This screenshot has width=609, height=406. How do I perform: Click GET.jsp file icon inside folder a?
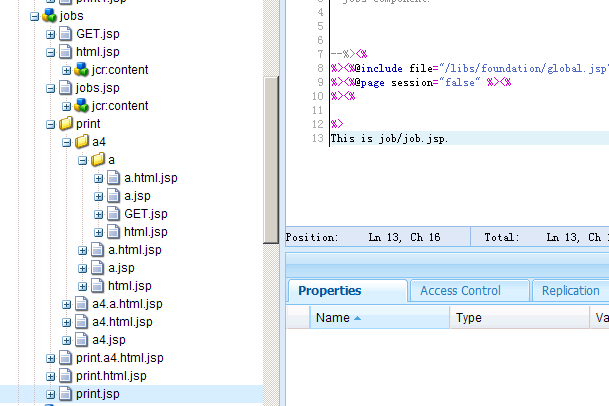(x=114, y=214)
